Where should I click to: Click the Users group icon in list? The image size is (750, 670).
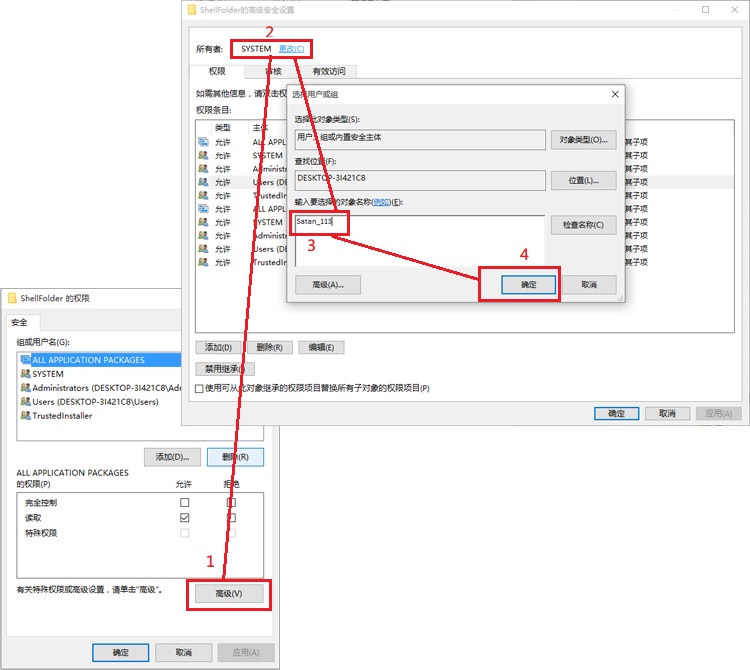(24, 402)
